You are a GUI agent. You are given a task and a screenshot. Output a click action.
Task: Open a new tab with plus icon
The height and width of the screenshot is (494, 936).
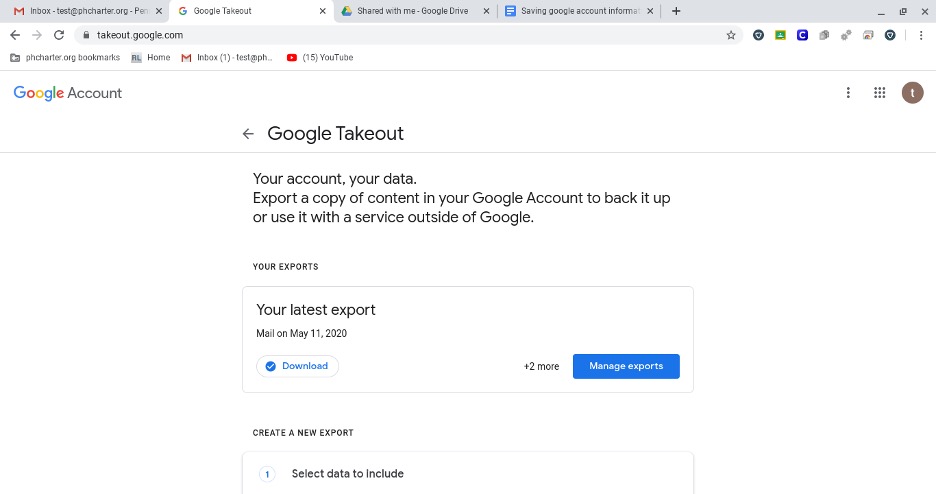pyautogui.click(x=676, y=11)
